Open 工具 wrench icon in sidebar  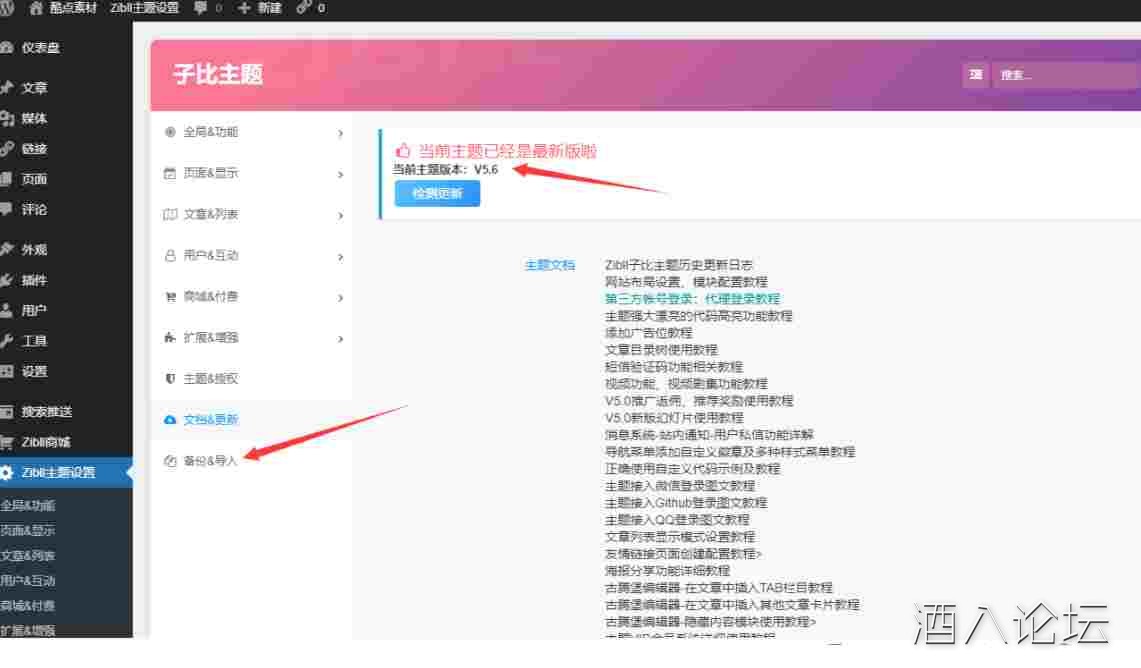(7, 341)
